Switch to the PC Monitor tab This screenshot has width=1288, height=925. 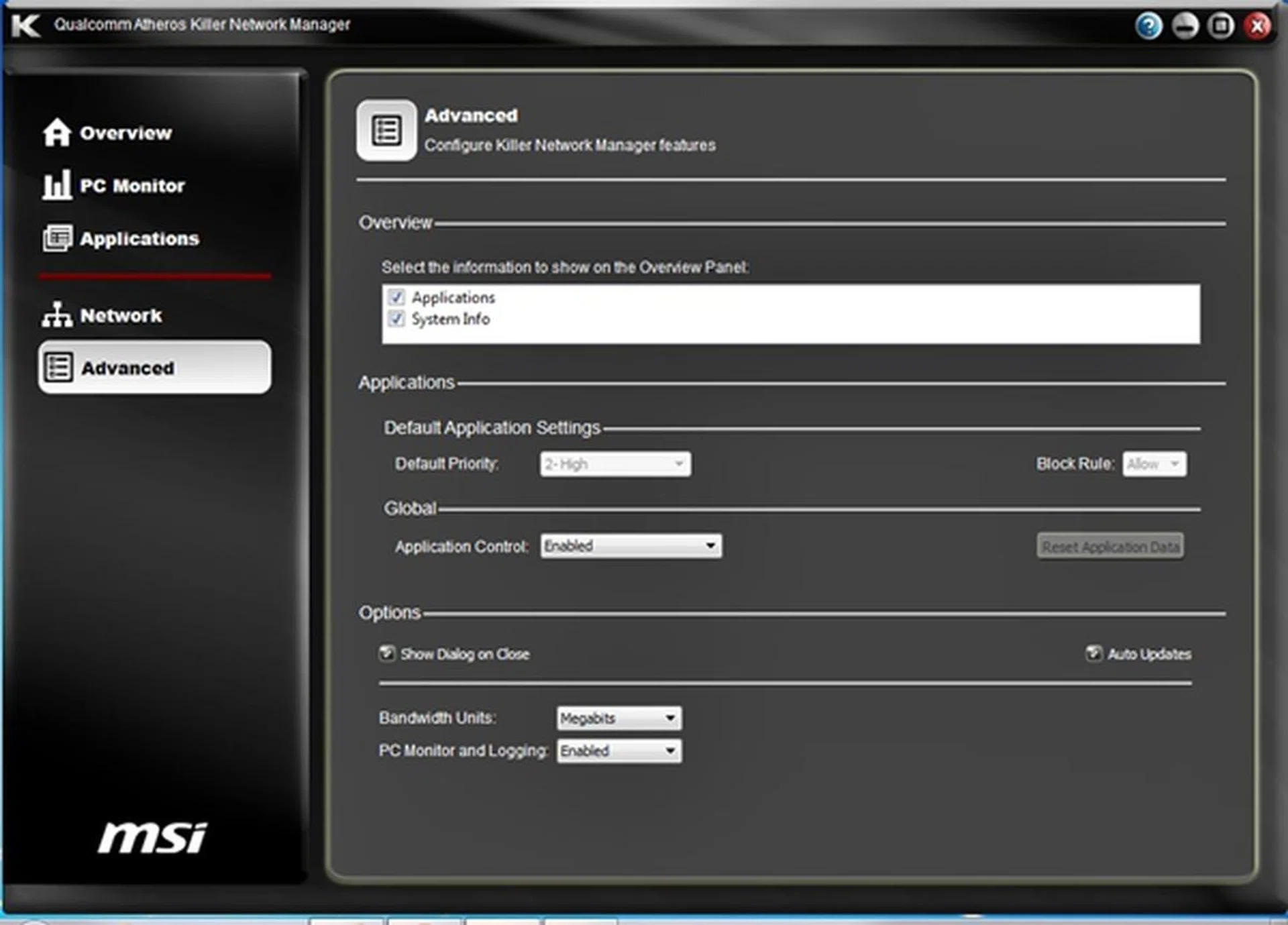(131, 185)
